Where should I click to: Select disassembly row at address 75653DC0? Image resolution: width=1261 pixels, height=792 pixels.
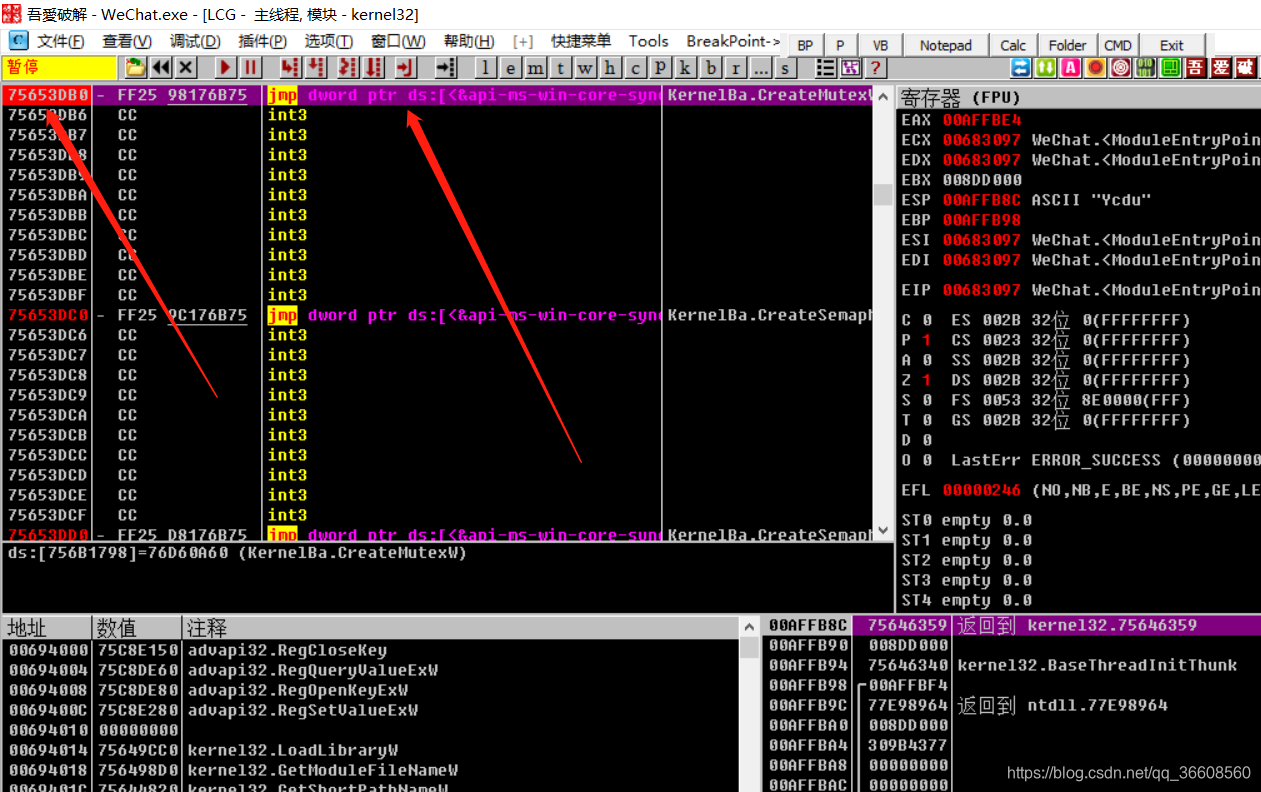pyautogui.click(x=437, y=315)
